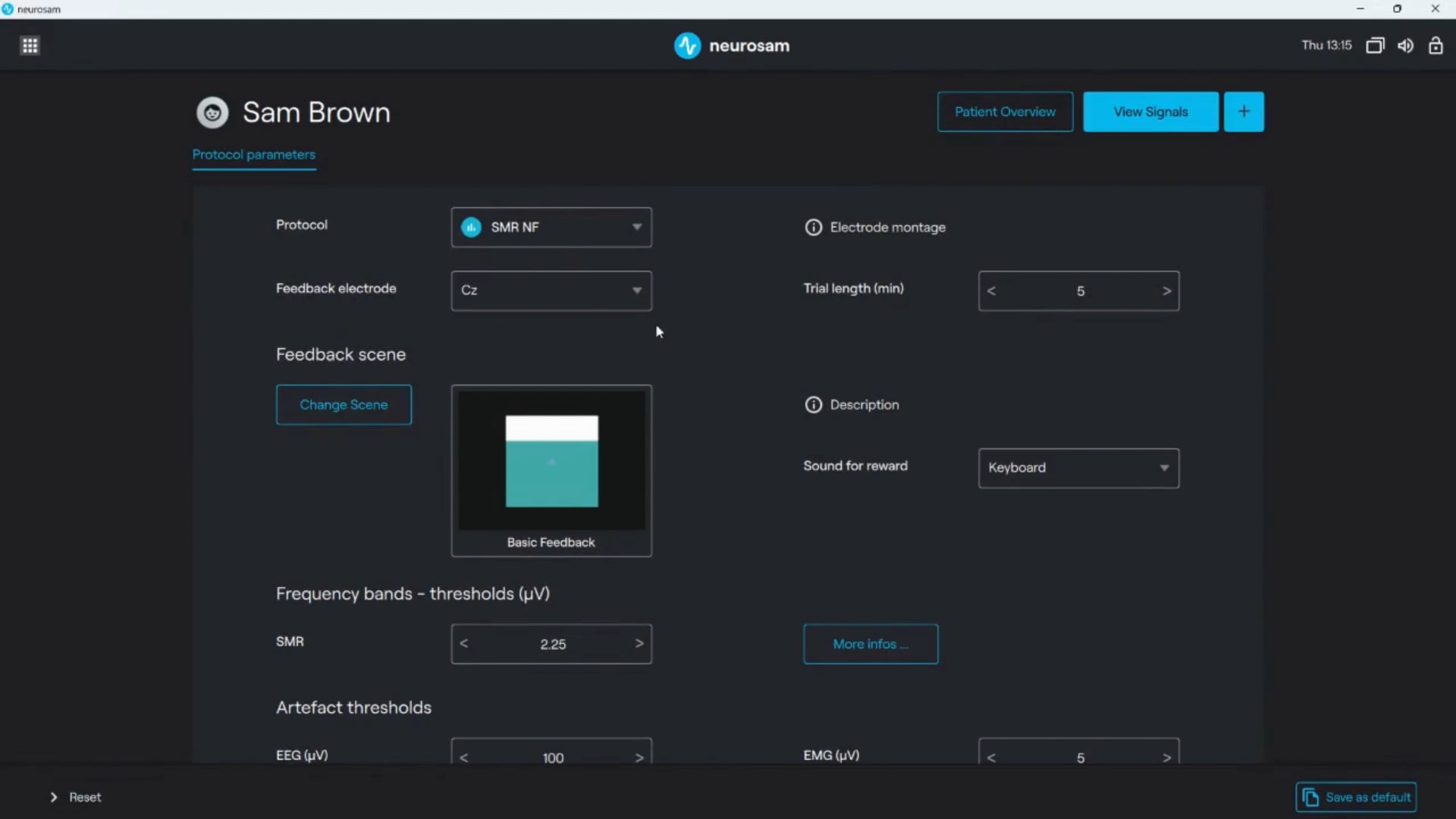1456x819 pixels.
Task: Click the screen lock icon top right
Action: tap(1436, 45)
